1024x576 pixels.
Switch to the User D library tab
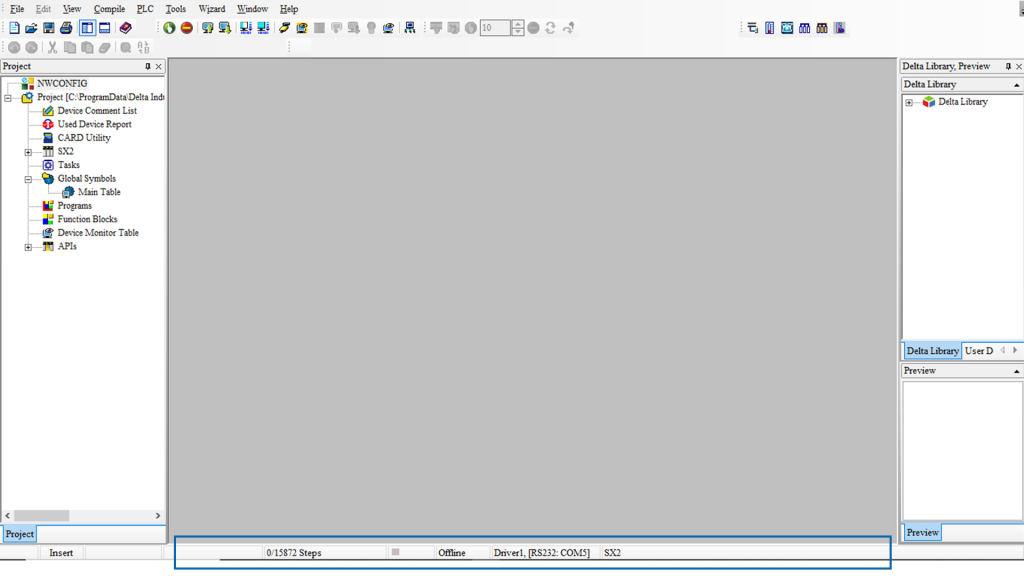click(979, 351)
